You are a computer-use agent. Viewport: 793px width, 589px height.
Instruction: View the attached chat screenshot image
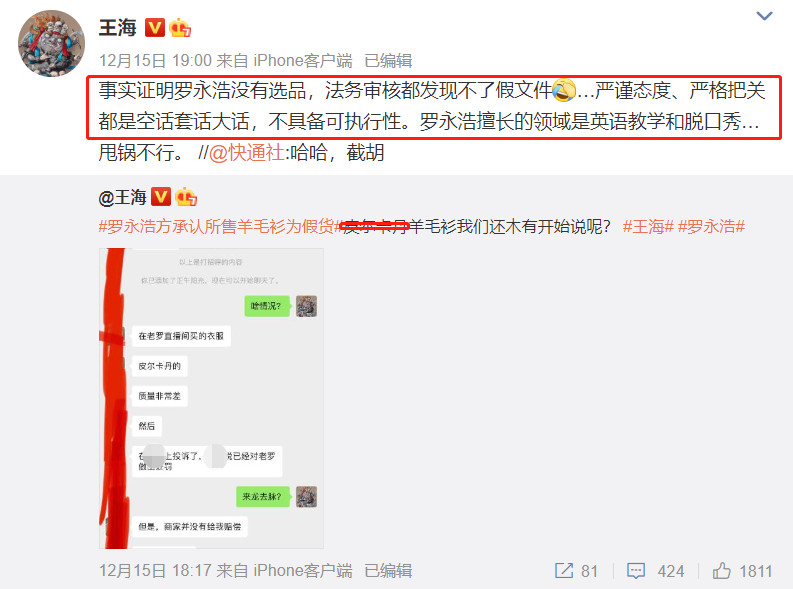[211, 398]
